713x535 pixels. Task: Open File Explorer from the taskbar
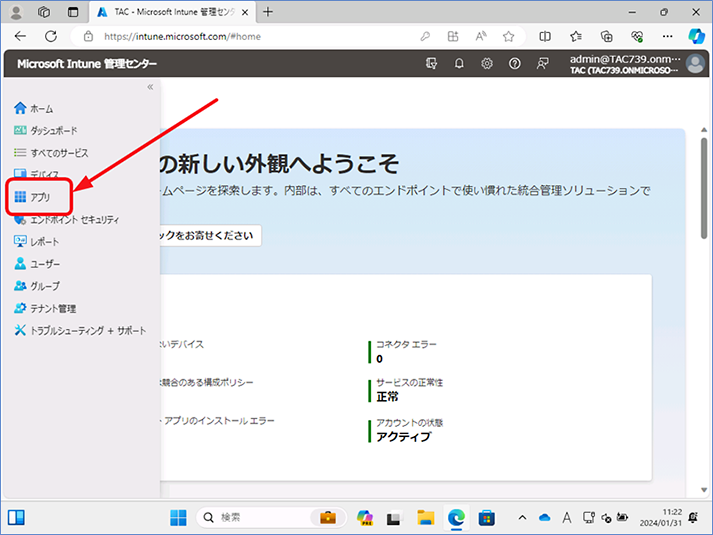pyautogui.click(x=426, y=517)
